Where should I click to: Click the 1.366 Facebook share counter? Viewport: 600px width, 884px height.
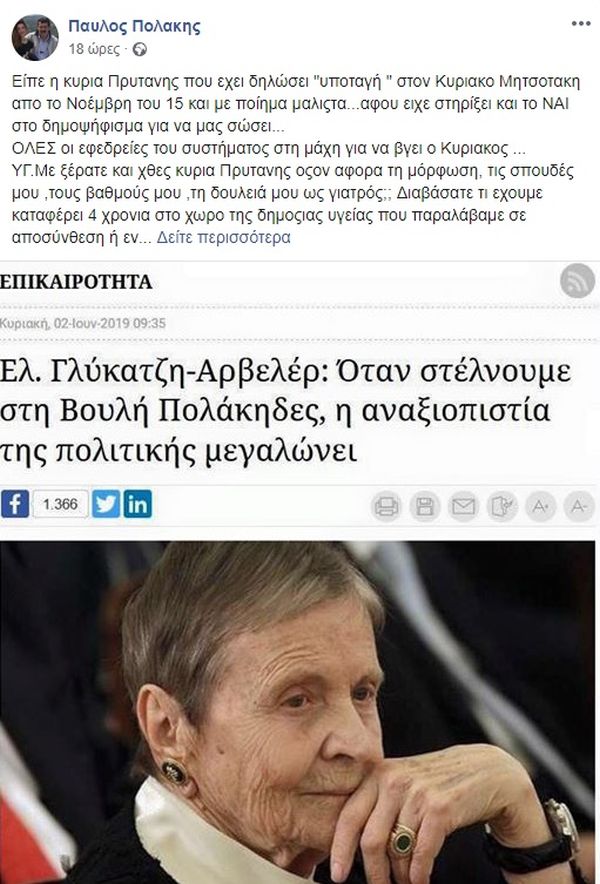coord(60,504)
